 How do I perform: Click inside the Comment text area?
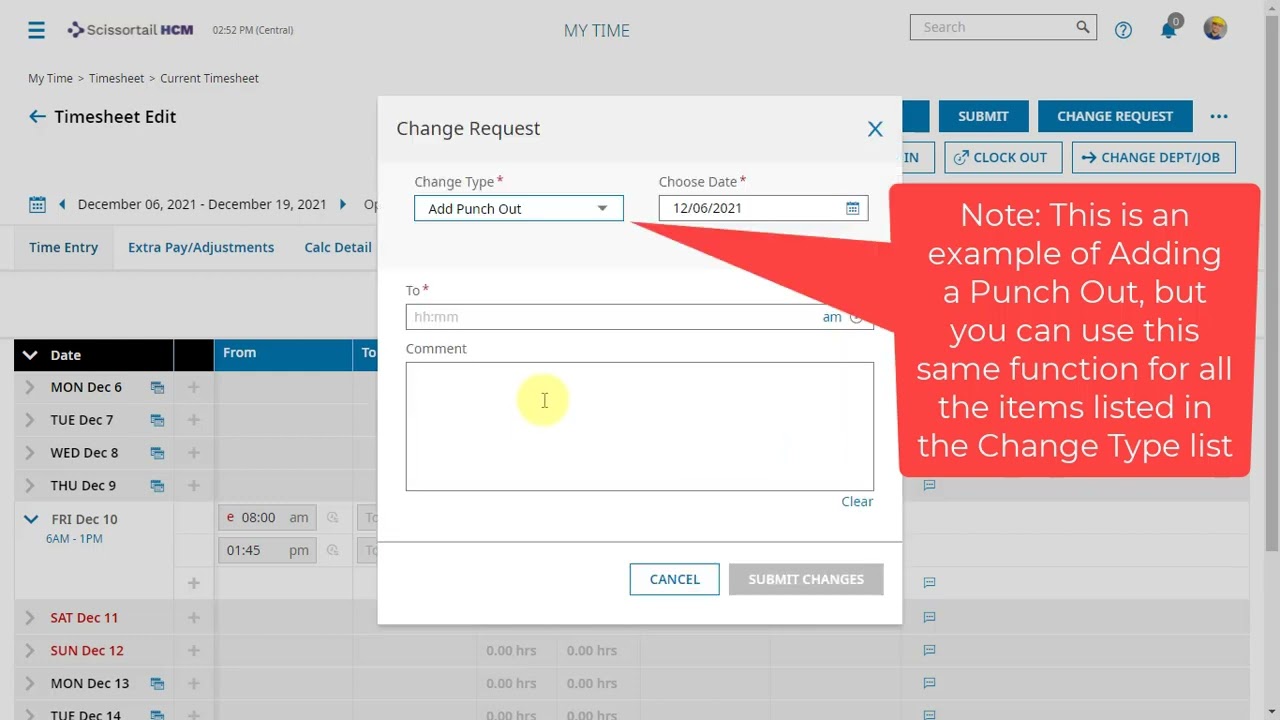[x=640, y=427]
